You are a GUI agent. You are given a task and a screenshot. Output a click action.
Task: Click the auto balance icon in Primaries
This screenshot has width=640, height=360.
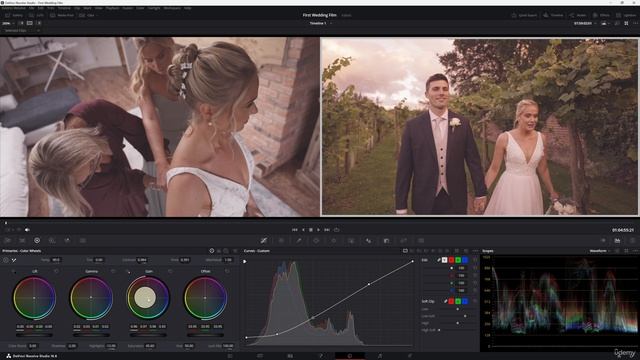tap(6, 260)
